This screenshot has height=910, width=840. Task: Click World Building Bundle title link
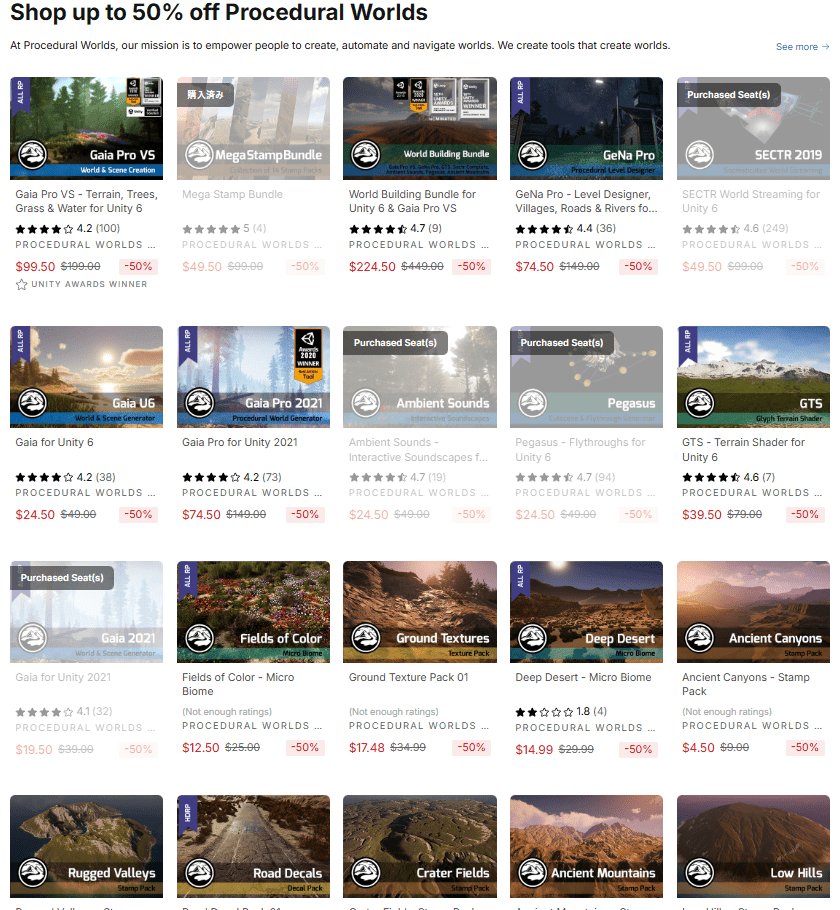point(412,201)
